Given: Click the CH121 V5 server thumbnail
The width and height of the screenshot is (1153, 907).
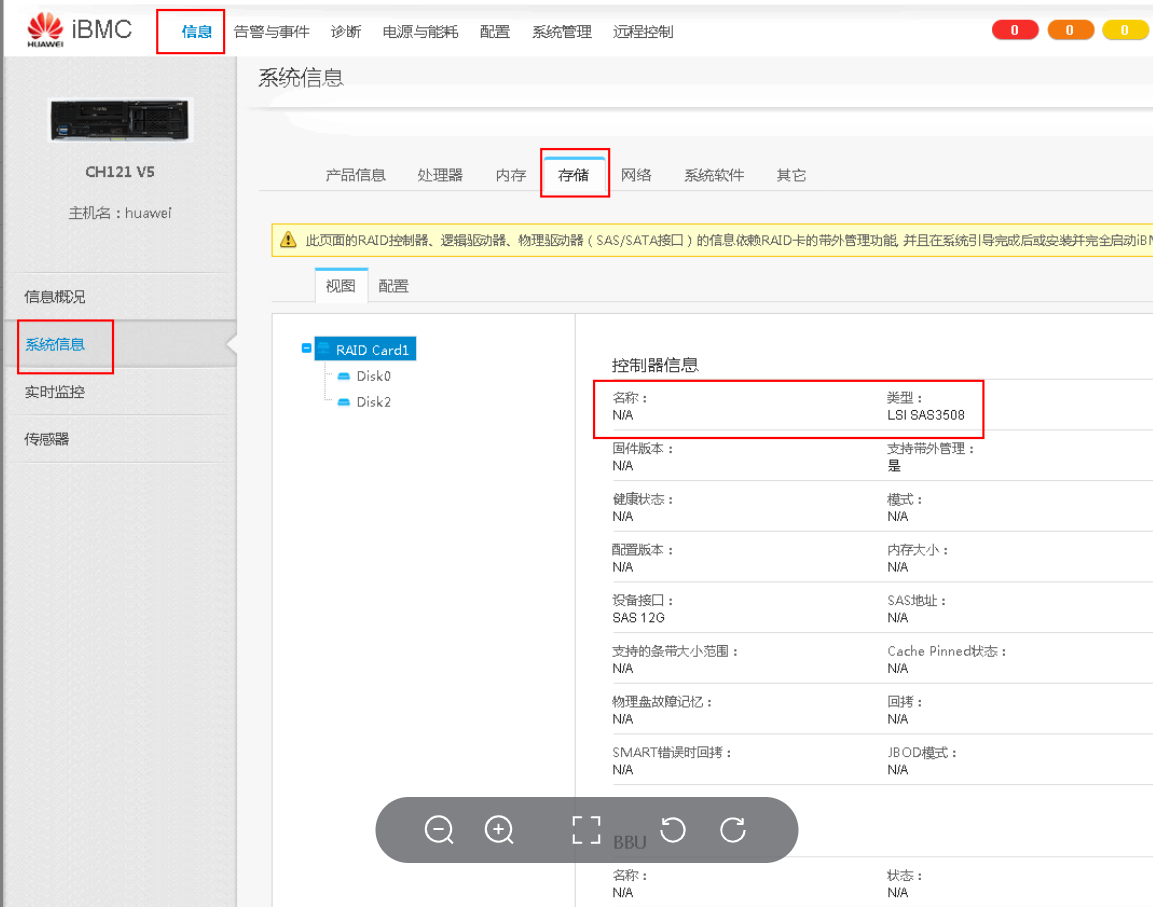Looking at the screenshot, I should click(x=120, y=119).
